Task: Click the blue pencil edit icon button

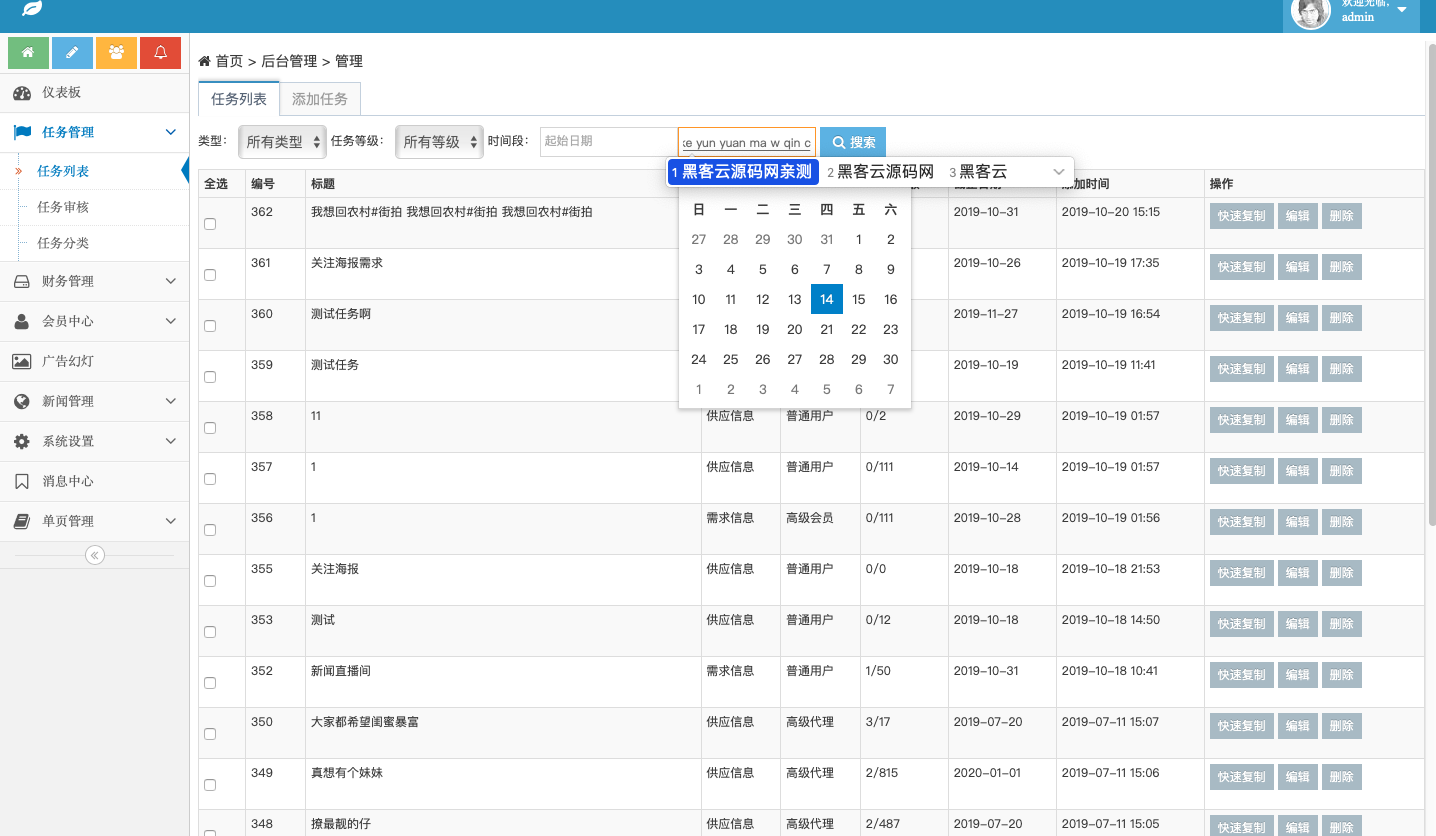Action: coord(72,53)
